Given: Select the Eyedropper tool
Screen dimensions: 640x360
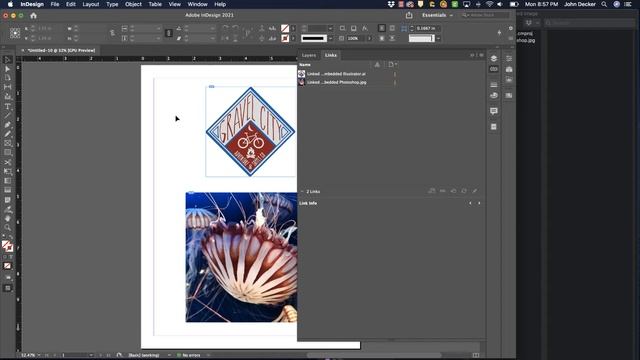Looking at the screenshot, I should [x=7, y=209].
